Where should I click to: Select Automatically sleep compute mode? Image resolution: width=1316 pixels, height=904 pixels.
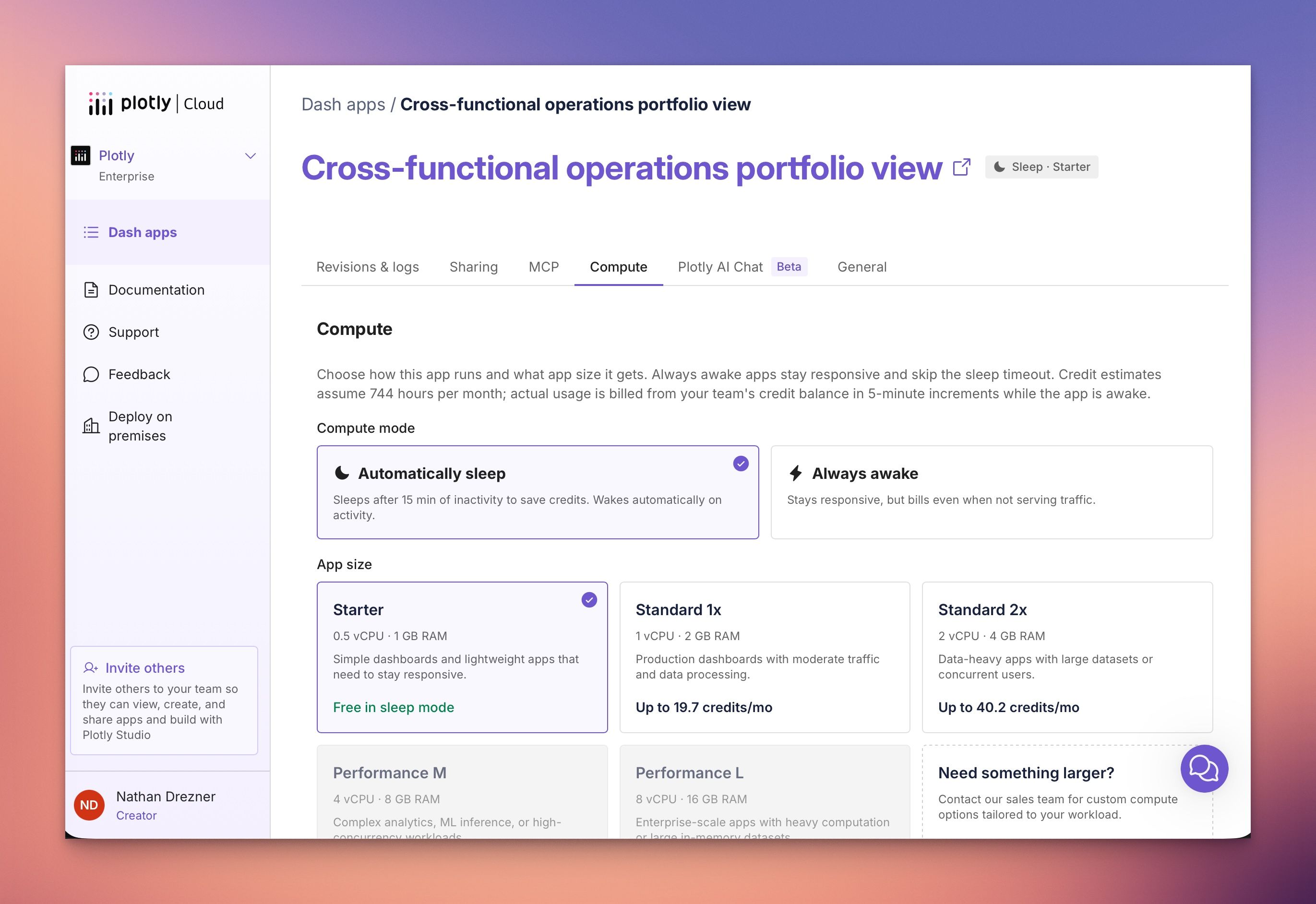538,492
